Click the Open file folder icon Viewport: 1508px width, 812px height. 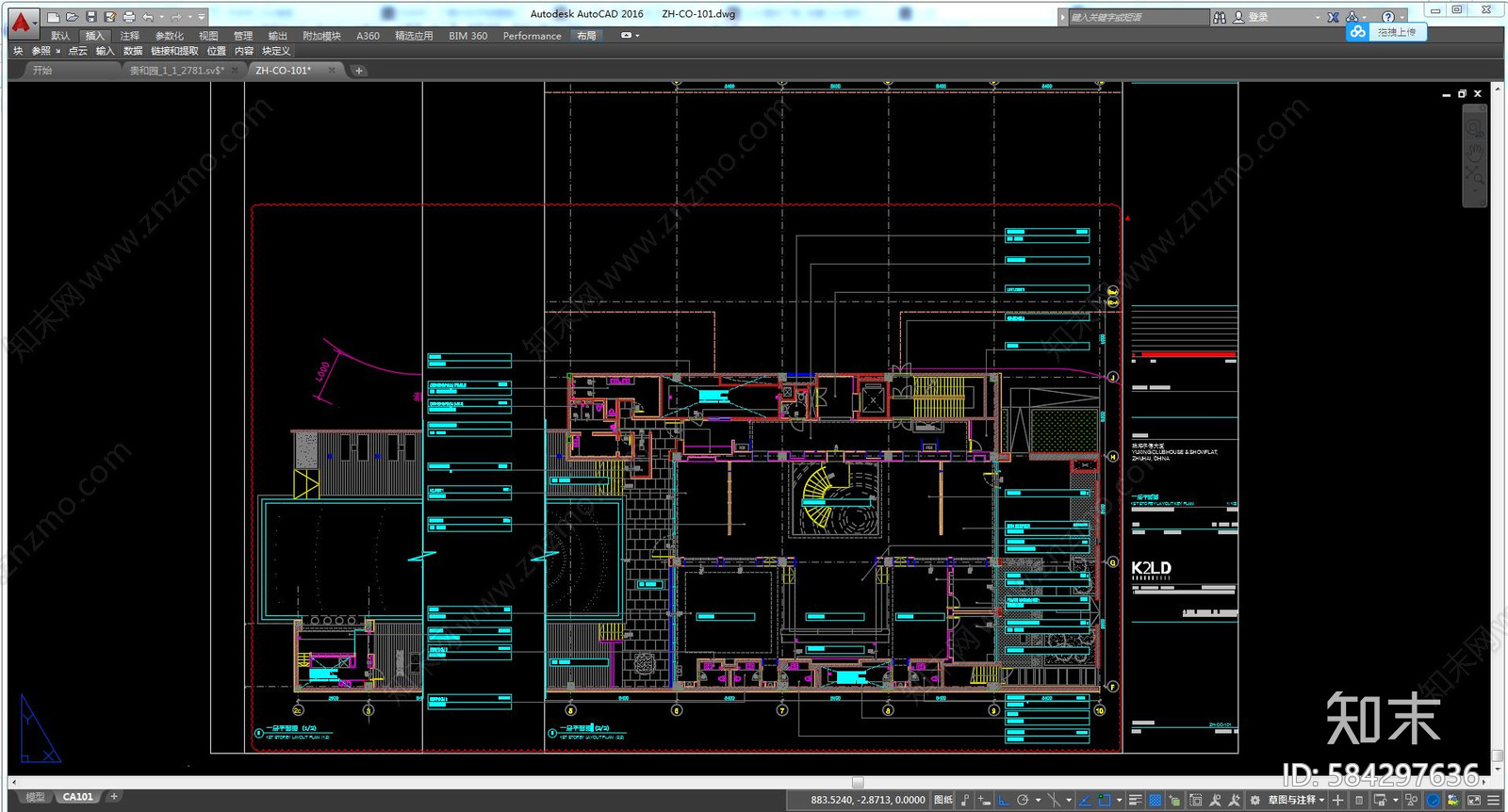point(72,17)
